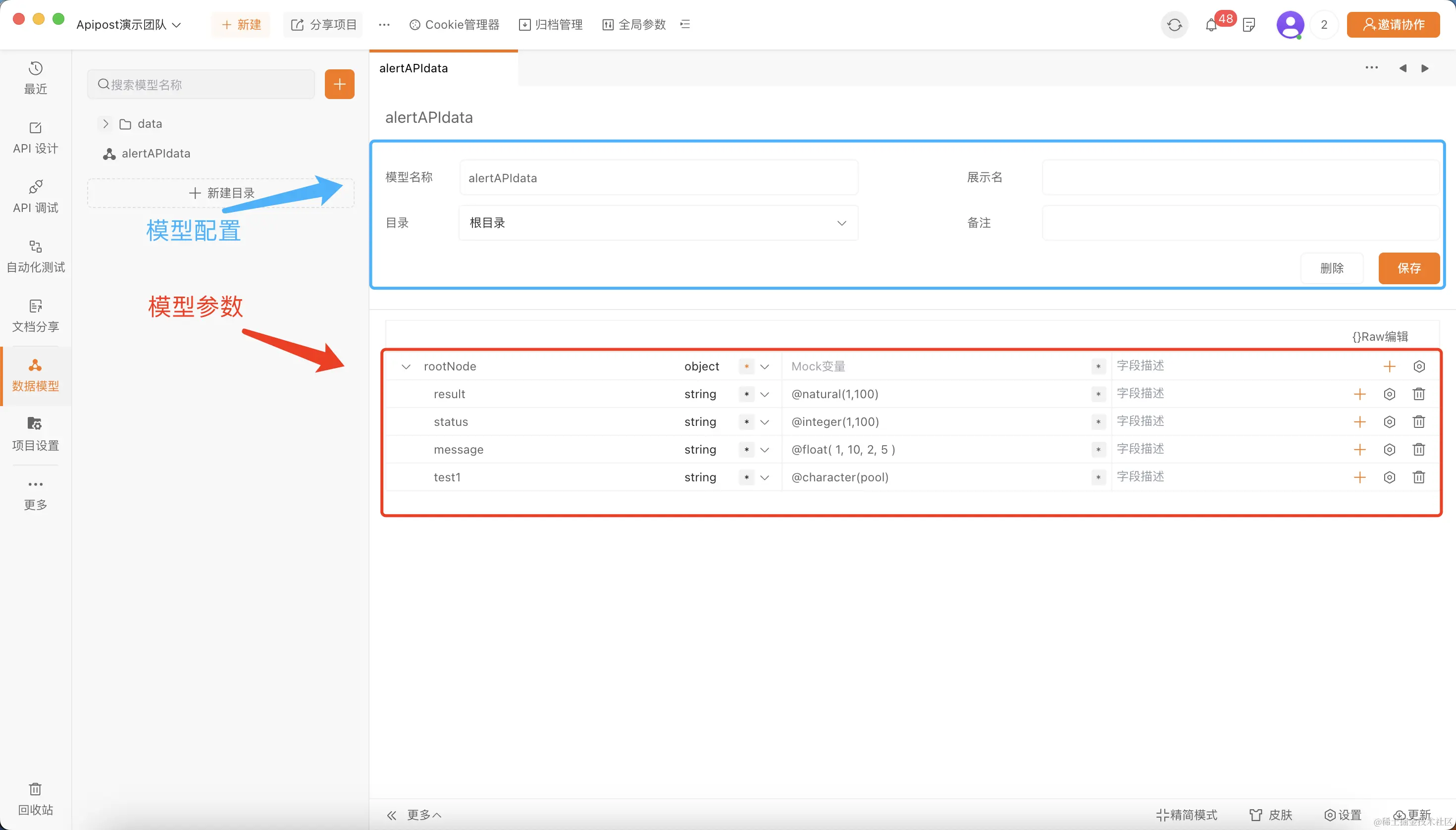Open type dropdown for test1 row

point(765,478)
